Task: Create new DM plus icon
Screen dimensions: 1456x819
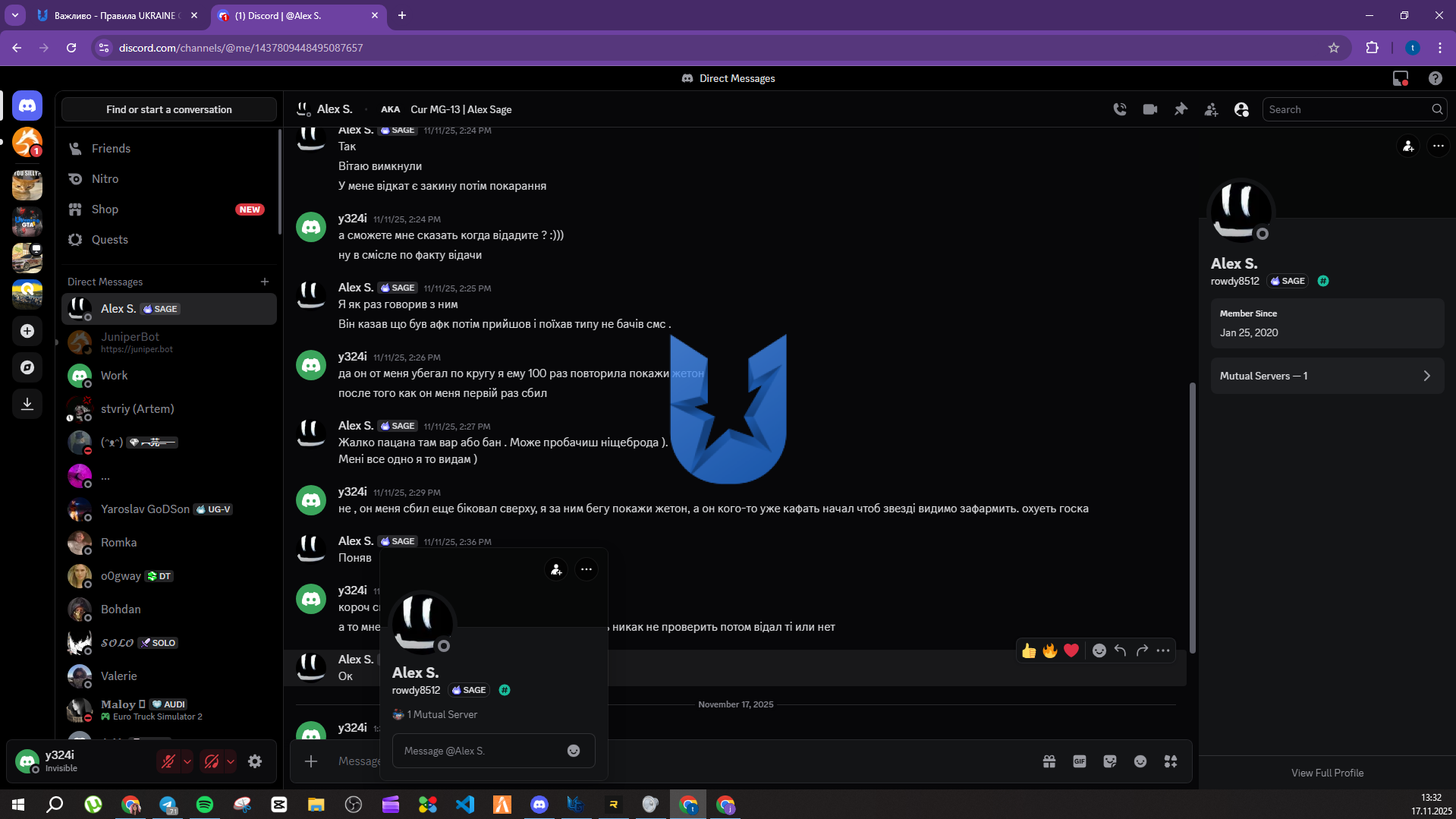Action: tap(265, 282)
